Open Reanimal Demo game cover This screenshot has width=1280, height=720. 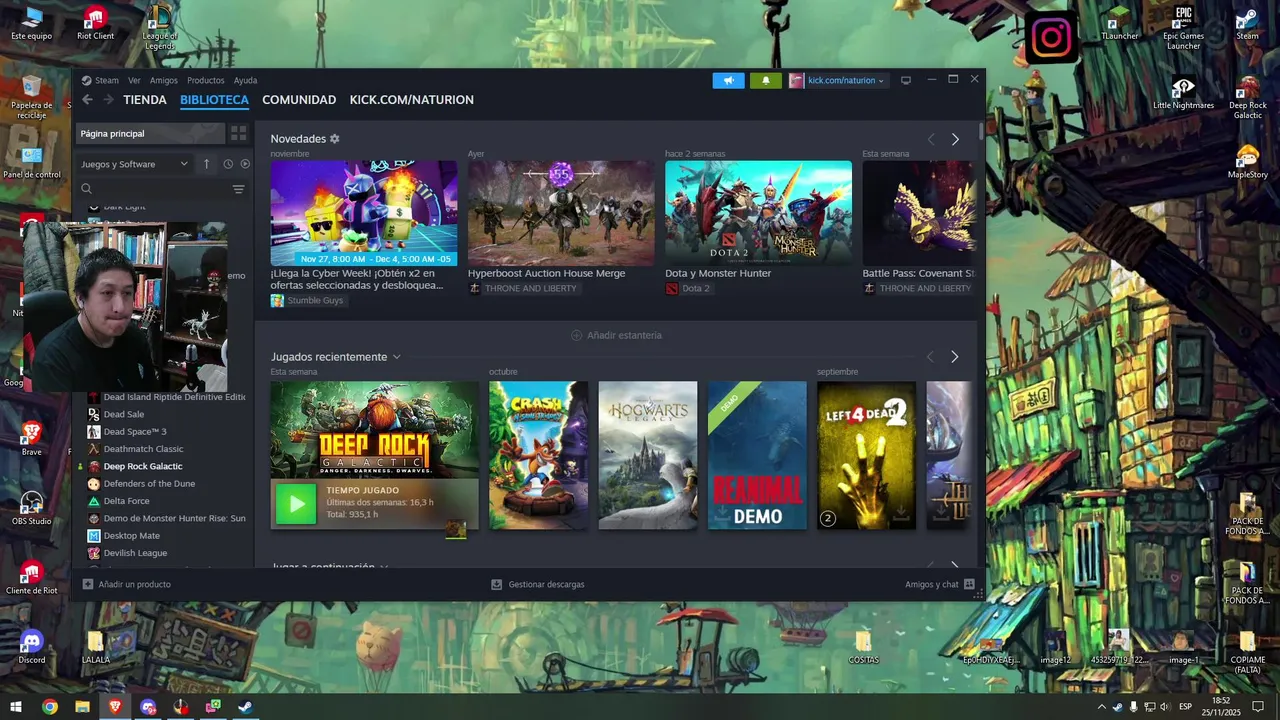(757, 455)
